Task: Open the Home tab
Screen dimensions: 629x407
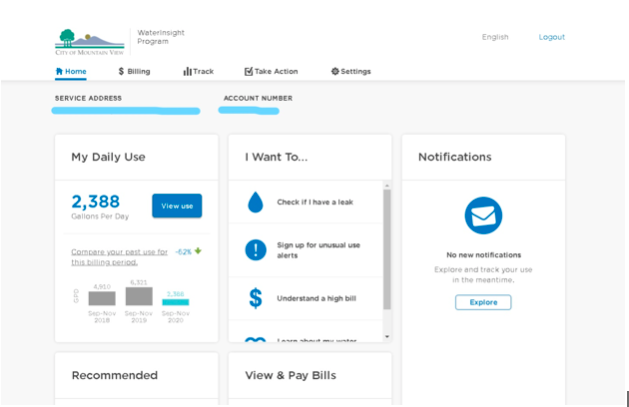Action: click(x=71, y=72)
